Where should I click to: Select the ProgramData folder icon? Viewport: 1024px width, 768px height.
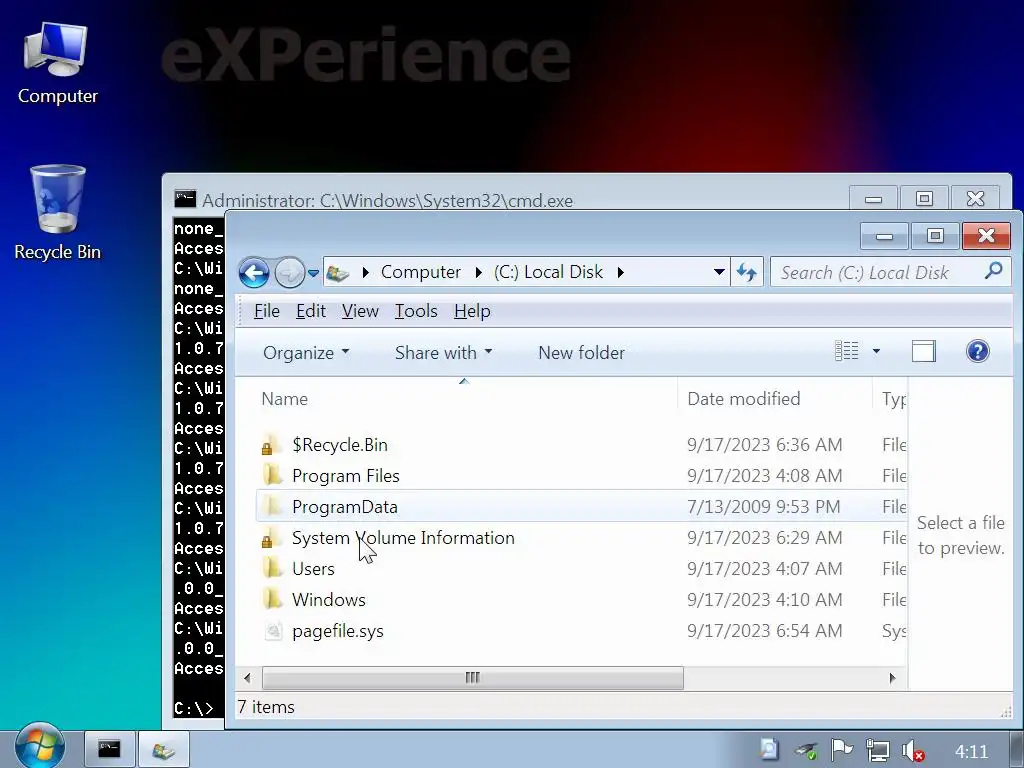(x=272, y=506)
